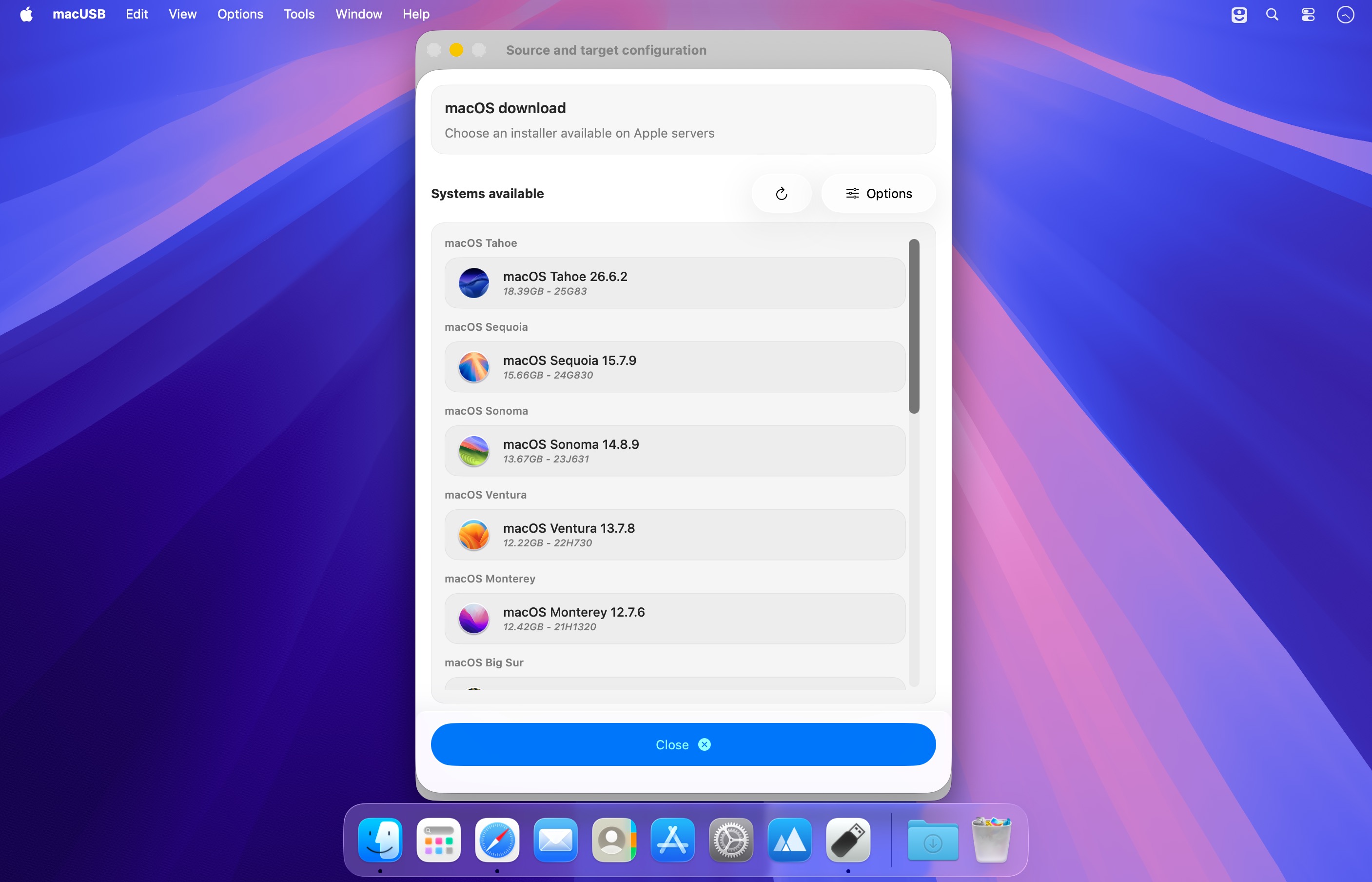Click the circular icon at menu bar end
Image resolution: width=1372 pixels, height=882 pixels.
tap(1345, 14)
